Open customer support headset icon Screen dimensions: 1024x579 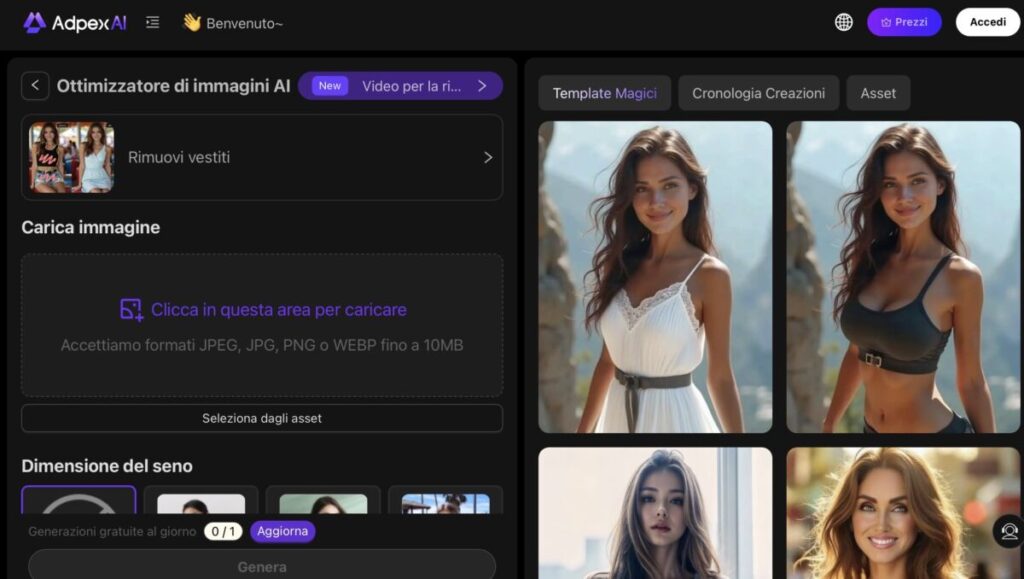point(1009,531)
